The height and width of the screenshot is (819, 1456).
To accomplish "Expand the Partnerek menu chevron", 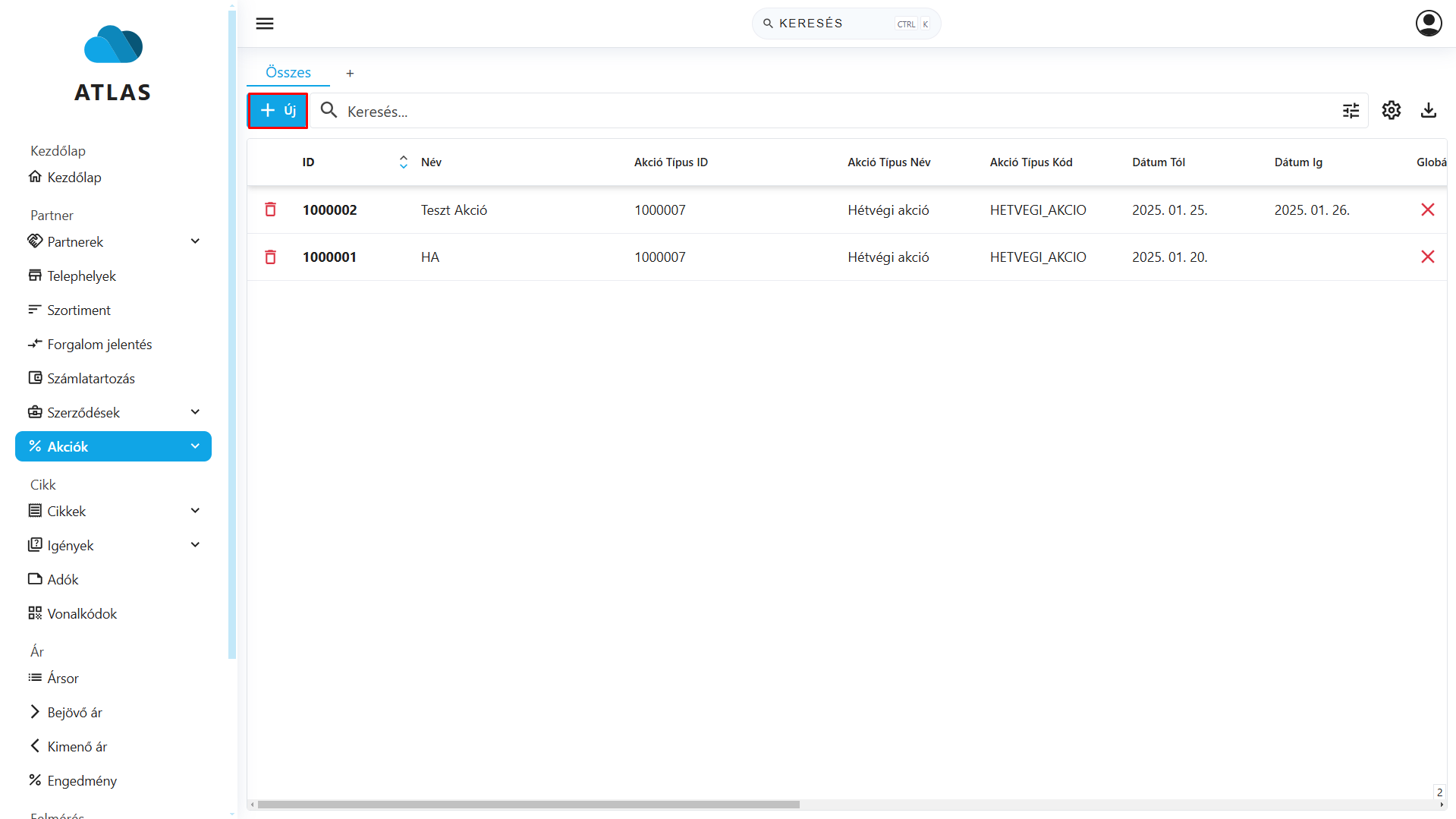I will (x=195, y=241).
